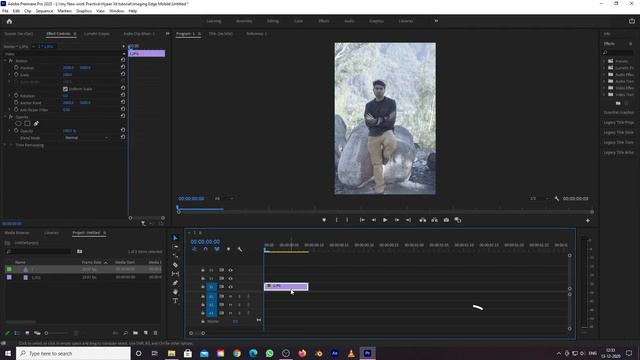Delete selected item with trash icon
This screenshot has width=640, height=360.
pos(156,333)
